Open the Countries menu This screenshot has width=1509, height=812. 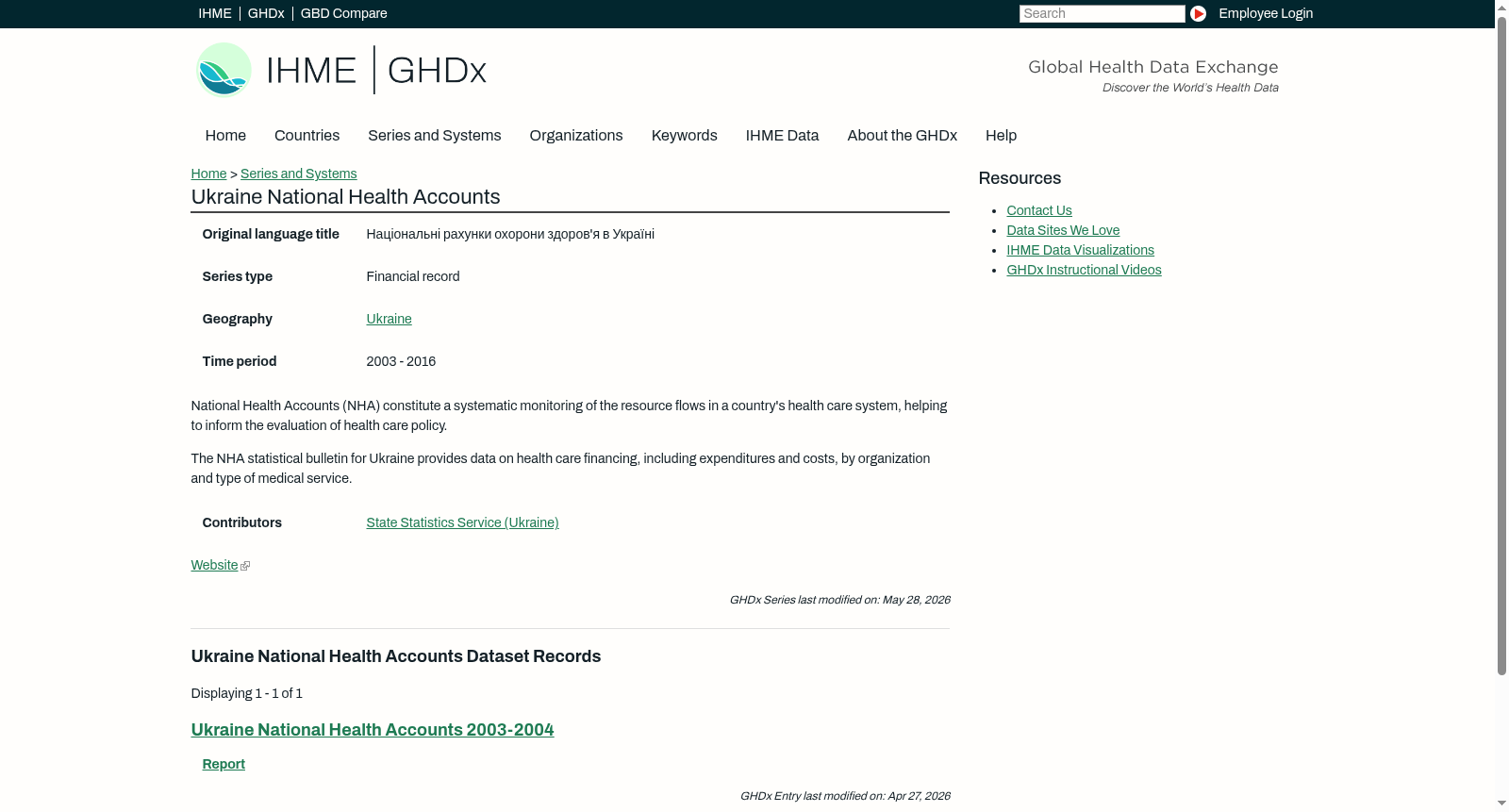(x=307, y=136)
